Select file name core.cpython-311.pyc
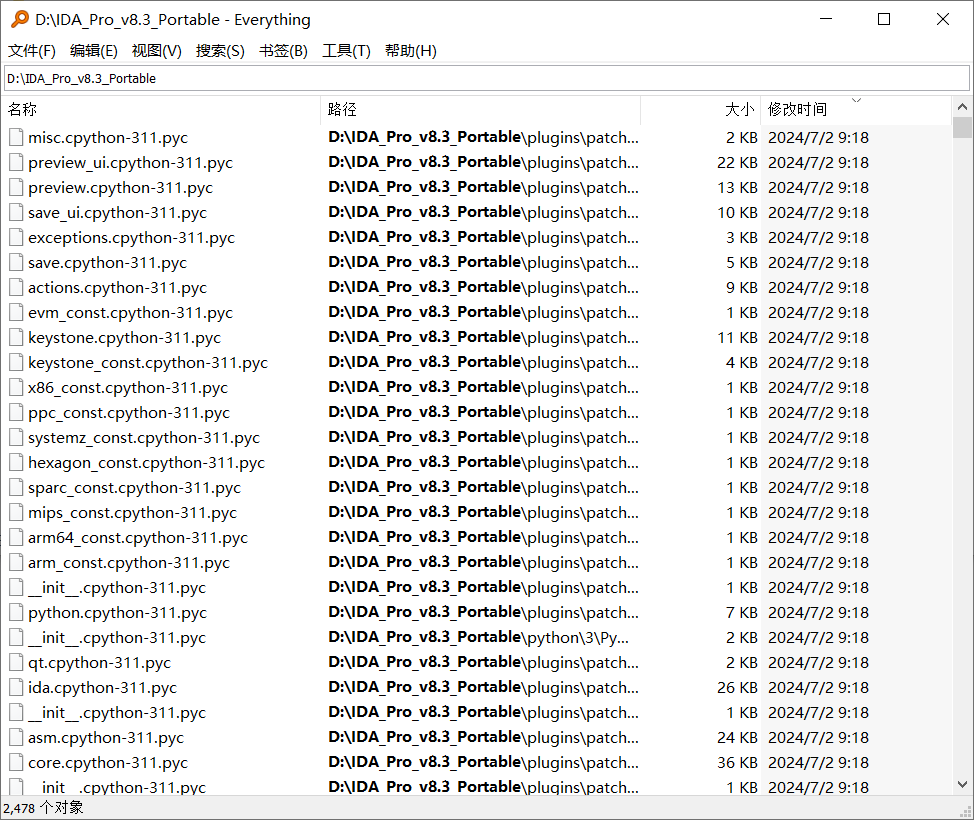The height and width of the screenshot is (820, 974). (107, 762)
